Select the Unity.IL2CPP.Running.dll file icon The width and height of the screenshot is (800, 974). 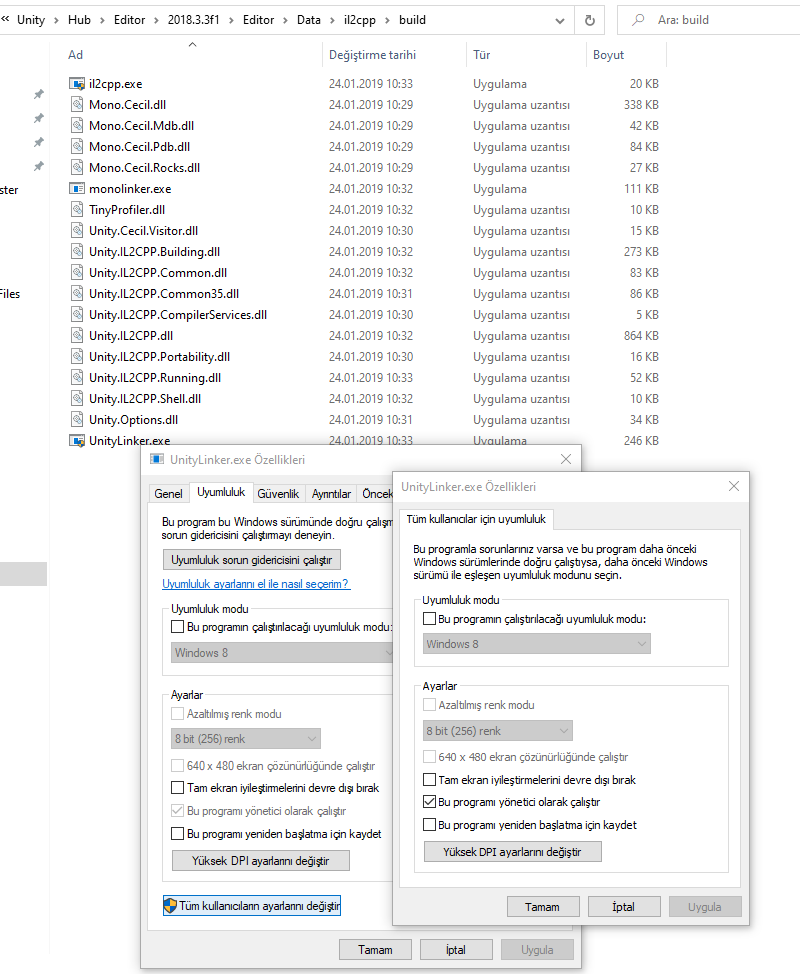[77, 378]
